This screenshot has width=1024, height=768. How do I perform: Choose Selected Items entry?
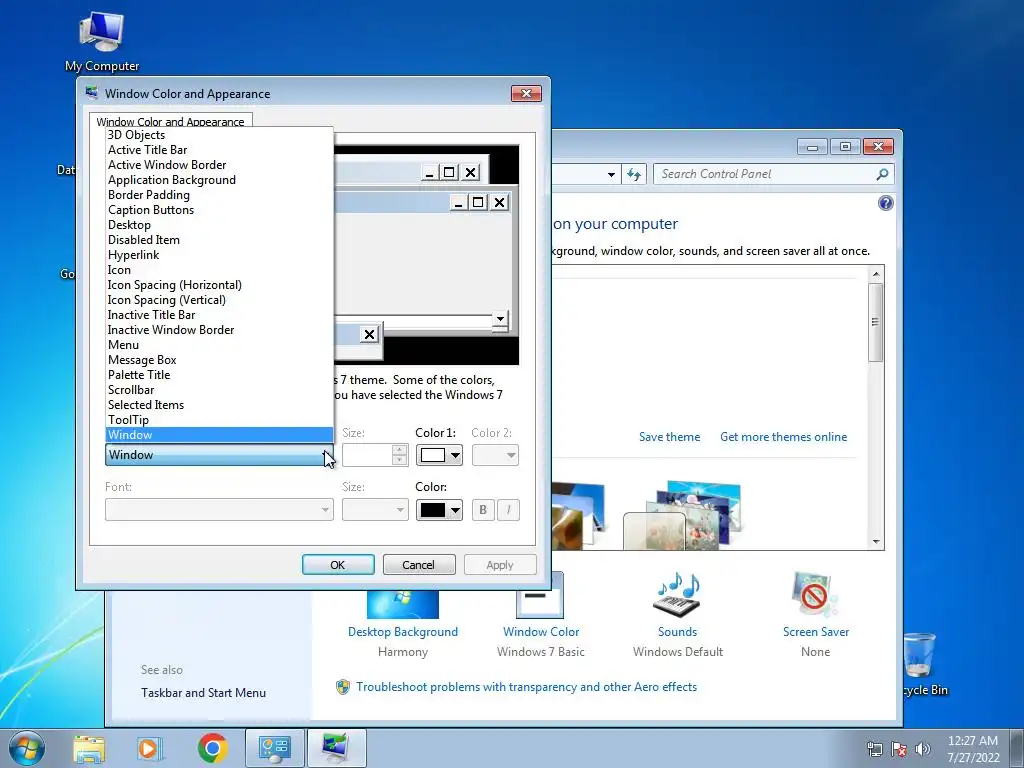[x=219, y=405]
